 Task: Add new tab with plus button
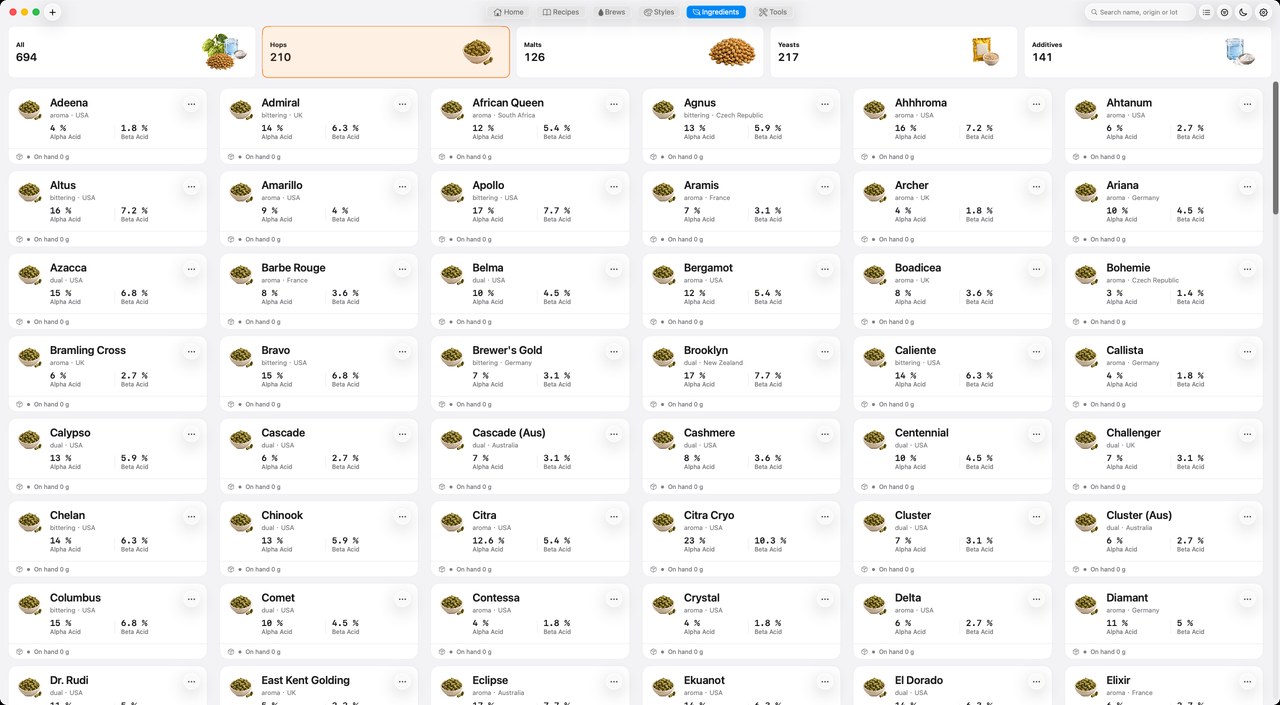(53, 12)
